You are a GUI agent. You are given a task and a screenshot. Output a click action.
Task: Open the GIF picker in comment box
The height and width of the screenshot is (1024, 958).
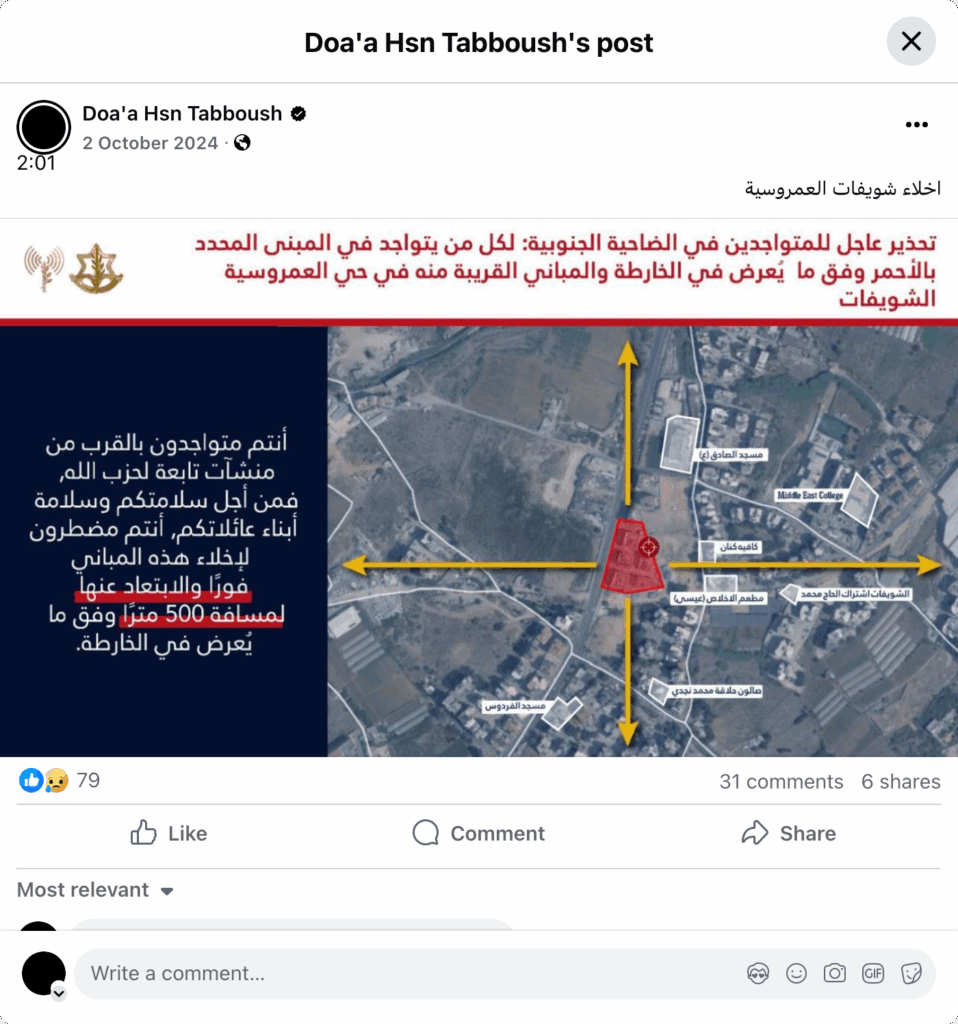tap(873, 974)
